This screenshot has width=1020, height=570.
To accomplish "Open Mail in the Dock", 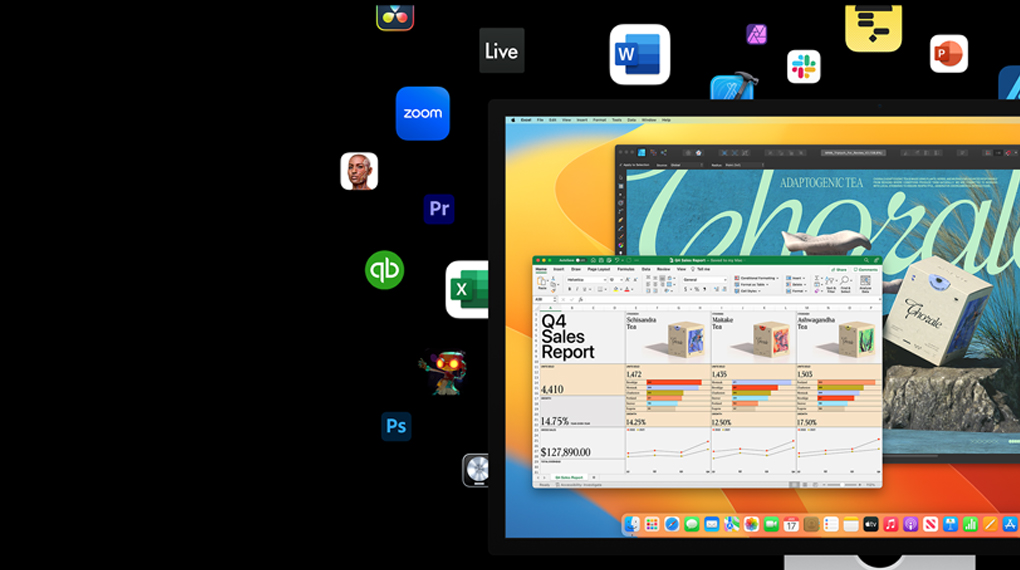I will coord(712,524).
